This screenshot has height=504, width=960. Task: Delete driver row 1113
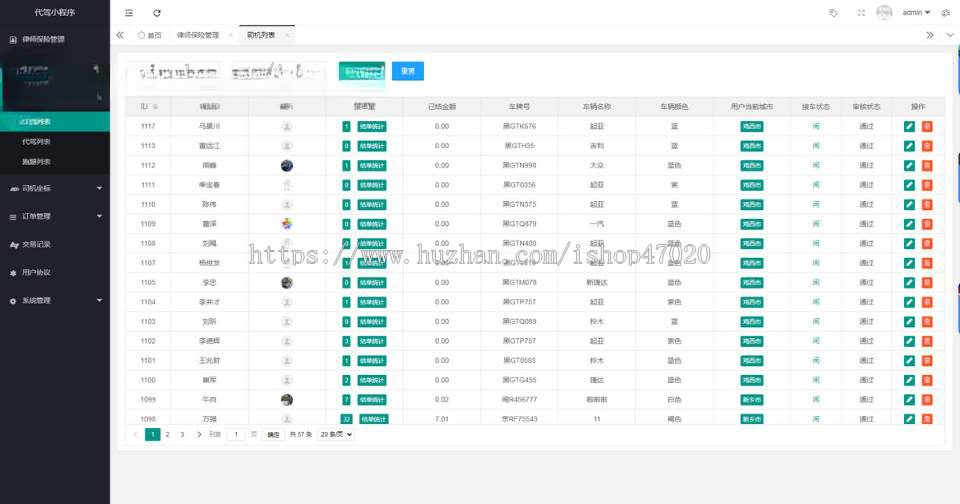tap(927, 146)
